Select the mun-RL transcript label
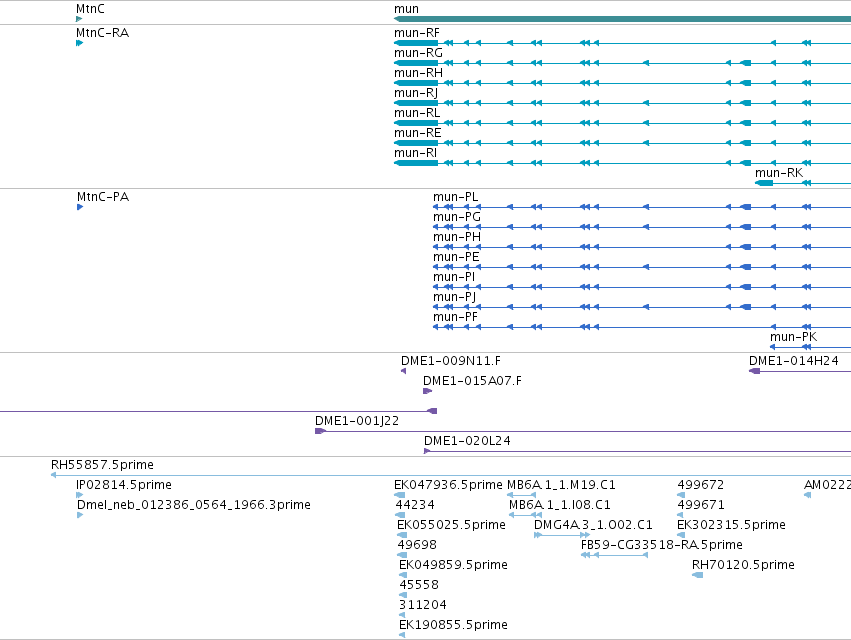The height and width of the screenshot is (640, 851). click(x=417, y=113)
